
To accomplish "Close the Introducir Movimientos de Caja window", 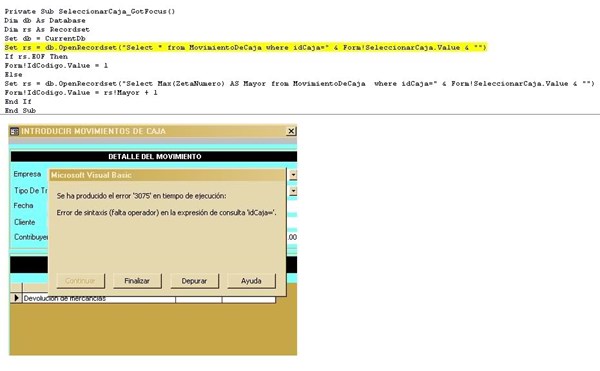I will [x=291, y=131].
